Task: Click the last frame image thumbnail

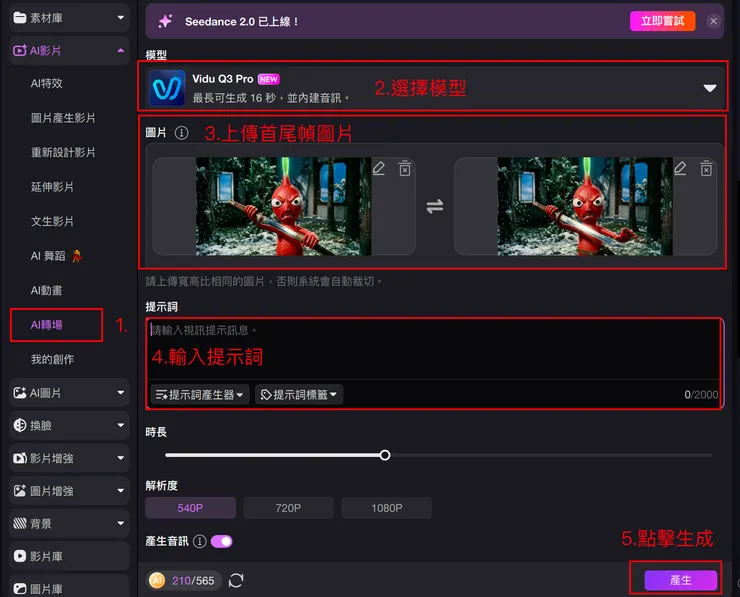Action: [585, 206]
